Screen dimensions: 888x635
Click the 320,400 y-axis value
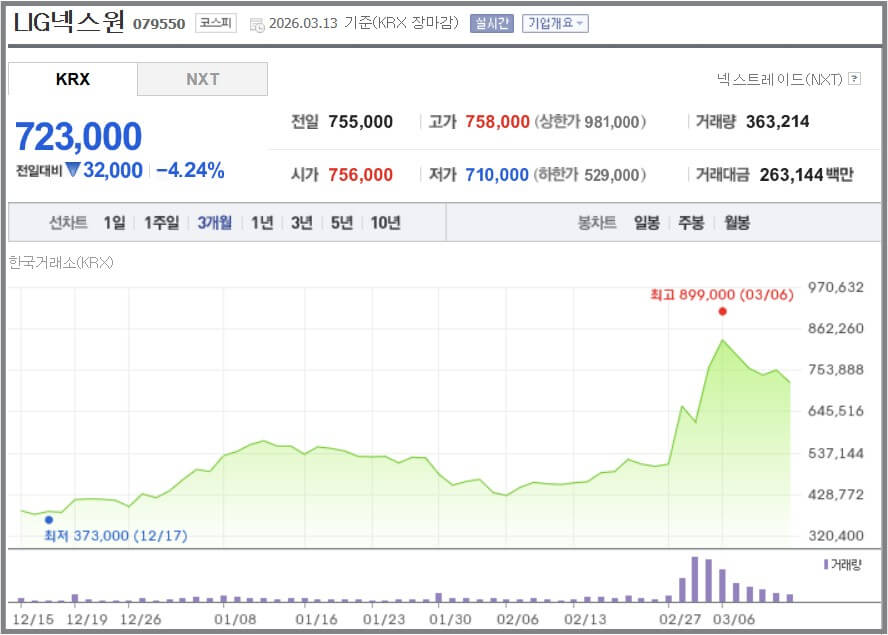[836, 535]
